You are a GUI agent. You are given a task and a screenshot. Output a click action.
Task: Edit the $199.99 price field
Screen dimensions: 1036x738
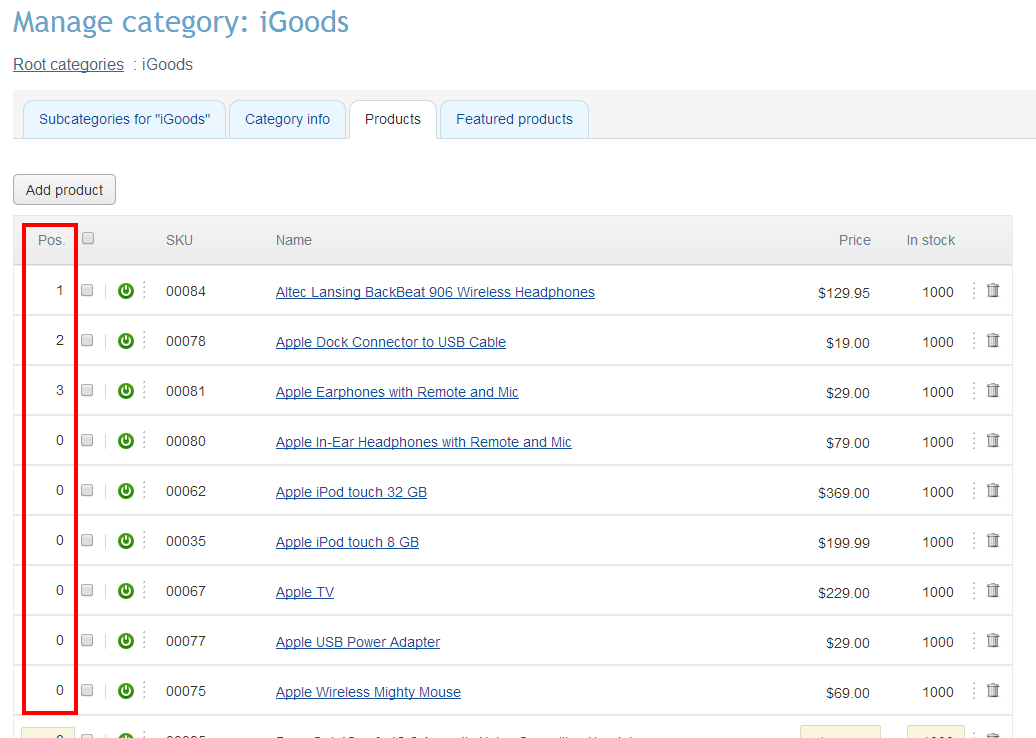[x=844, y=543]
